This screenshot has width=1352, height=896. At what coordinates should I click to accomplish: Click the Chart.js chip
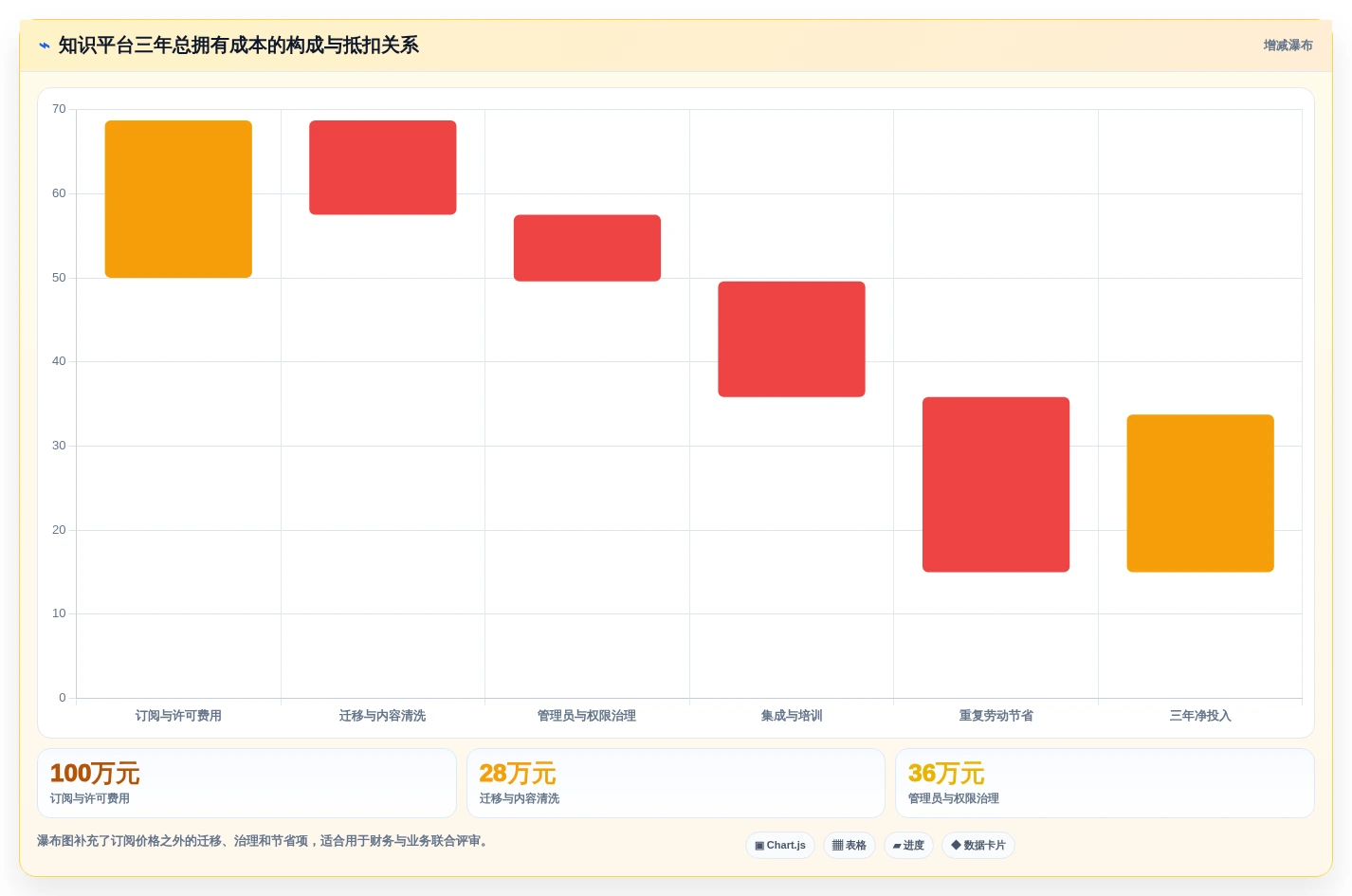tap(780, 845)
